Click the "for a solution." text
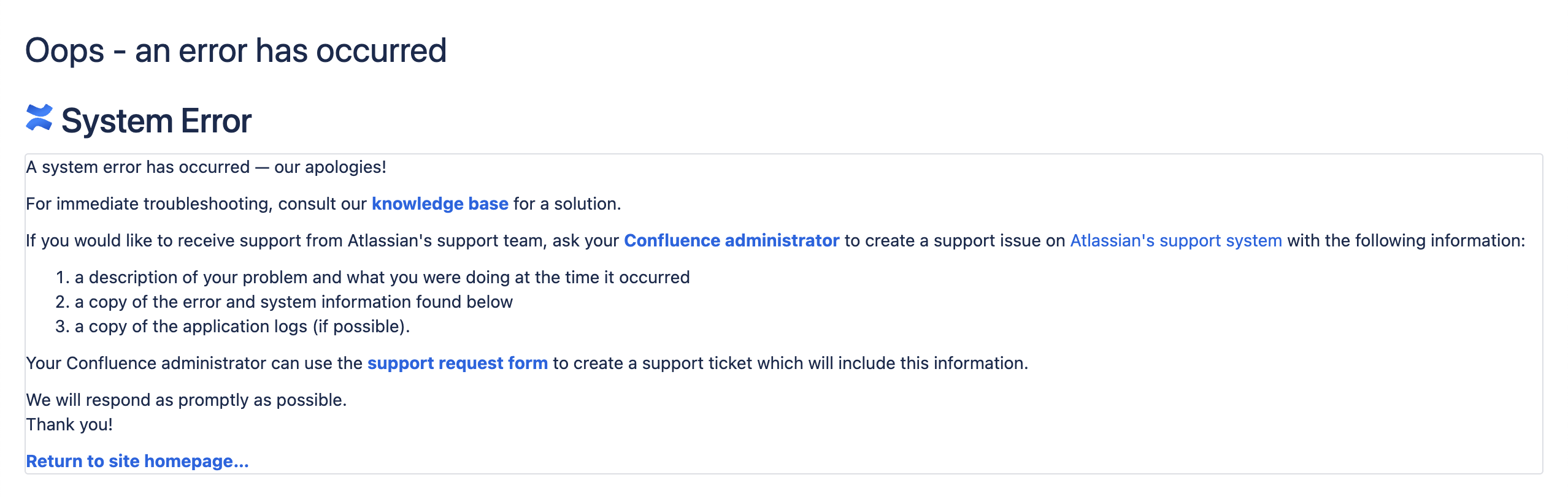The height and width of the screenshot is (499, 1568). click(567, 204)
